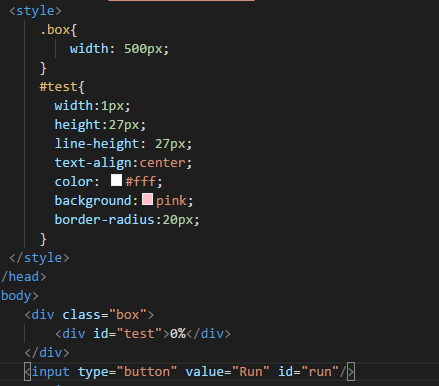Click the #fff color value text
The height and width of the screenshot is (386, 439).
point(140,182)
